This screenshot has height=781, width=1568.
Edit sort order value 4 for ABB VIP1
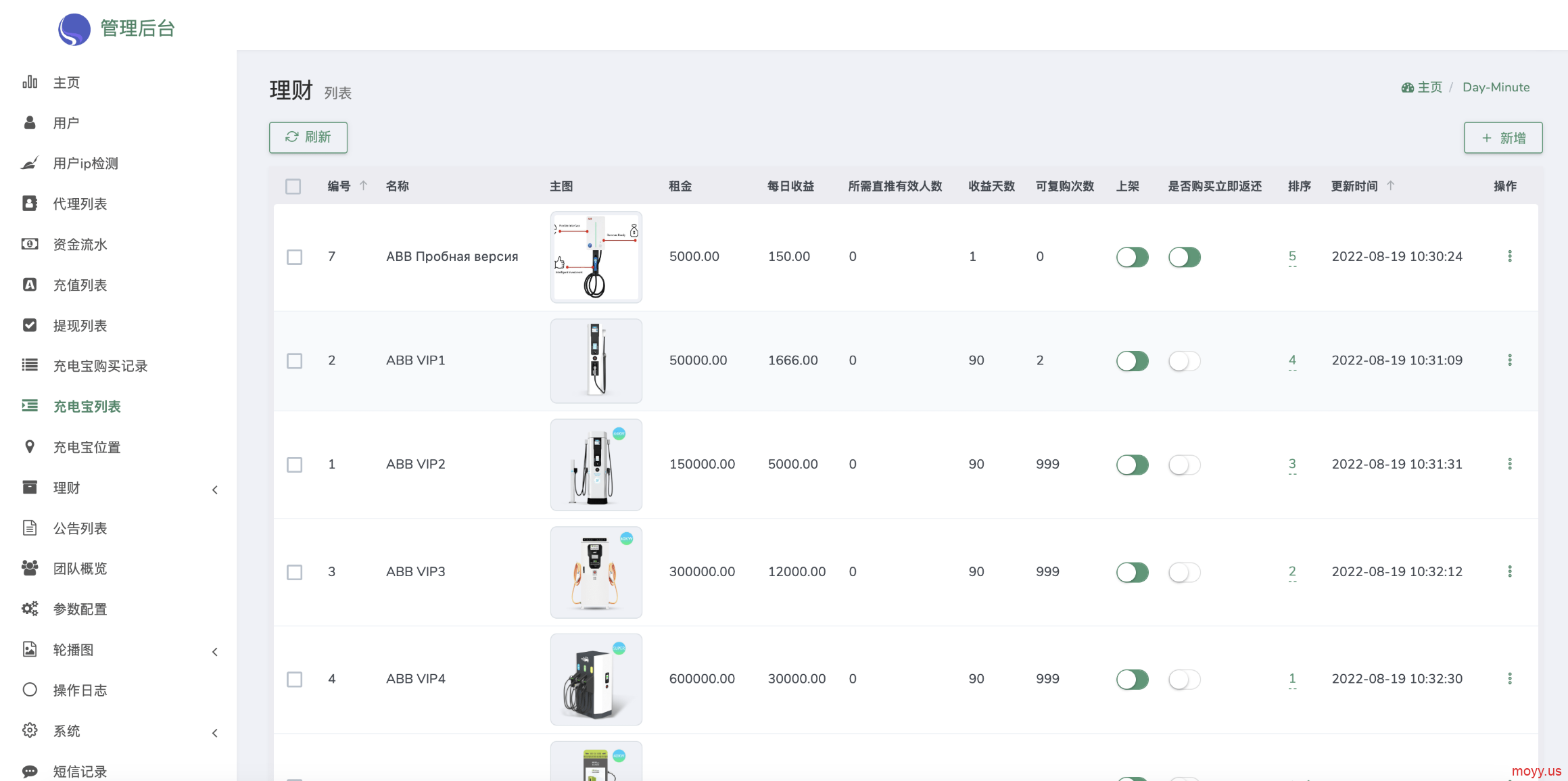pos(1292,360)
